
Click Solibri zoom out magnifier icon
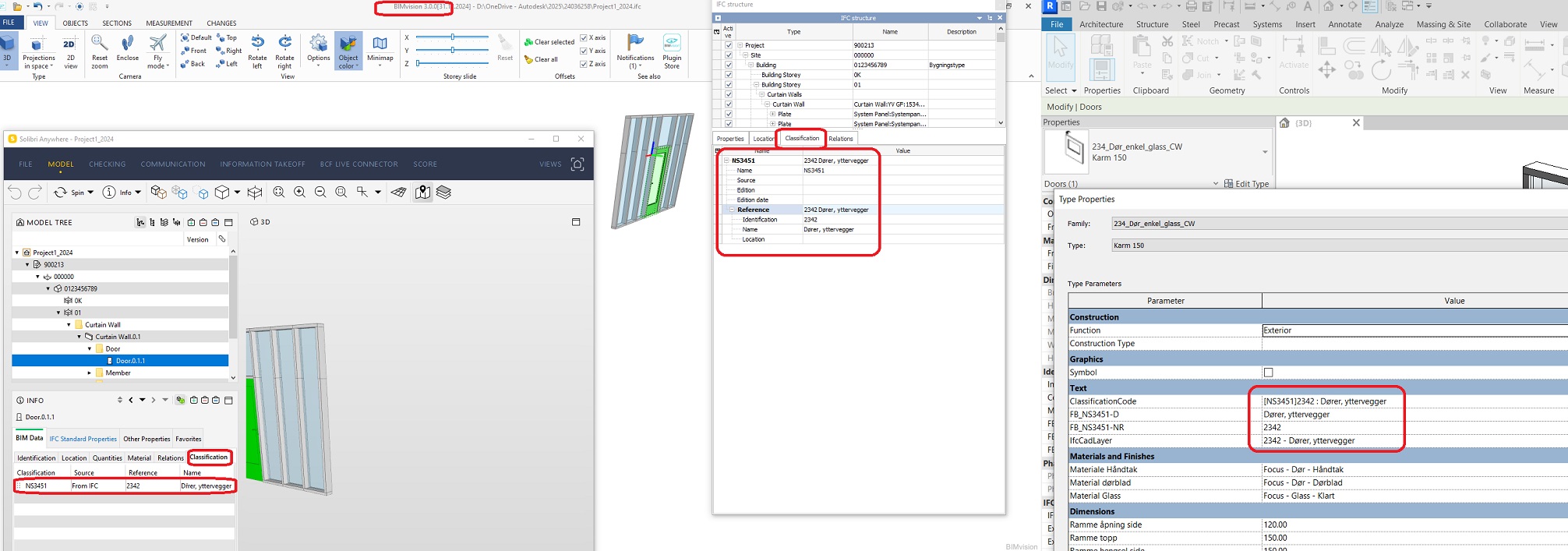click(320, 192)
